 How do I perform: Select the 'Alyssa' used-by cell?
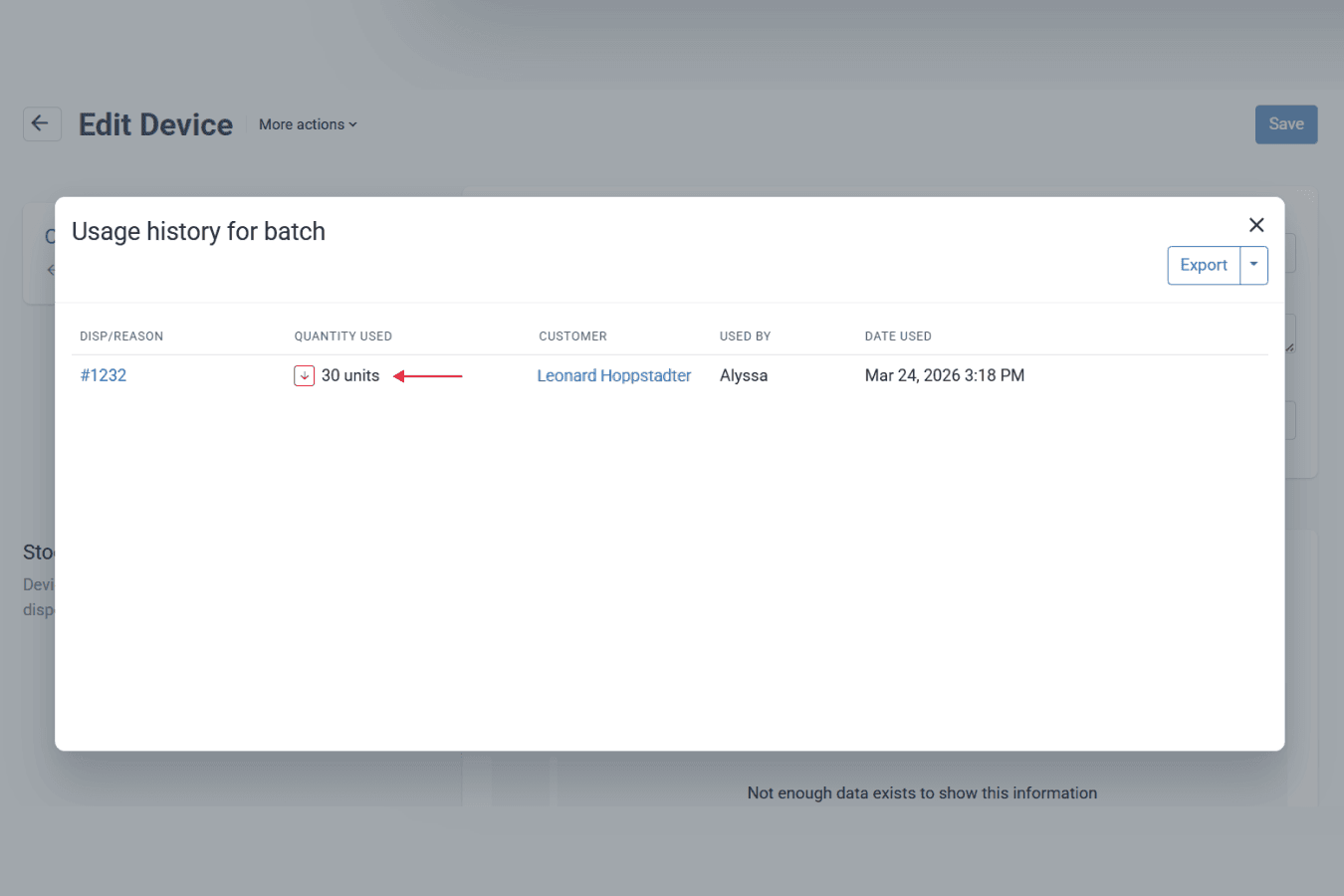[x=744, y=375]
